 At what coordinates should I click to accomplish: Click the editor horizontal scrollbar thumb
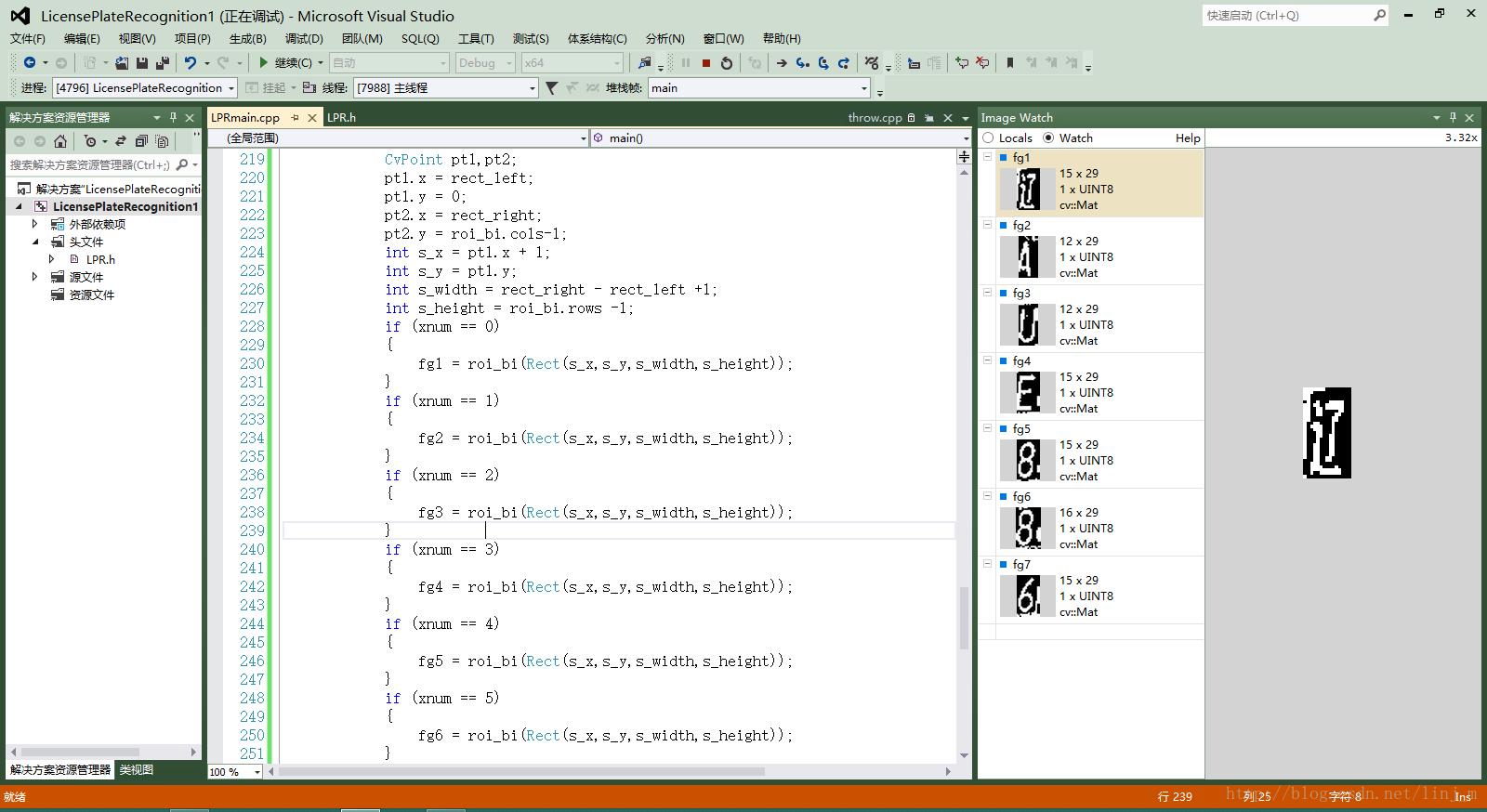521,771
